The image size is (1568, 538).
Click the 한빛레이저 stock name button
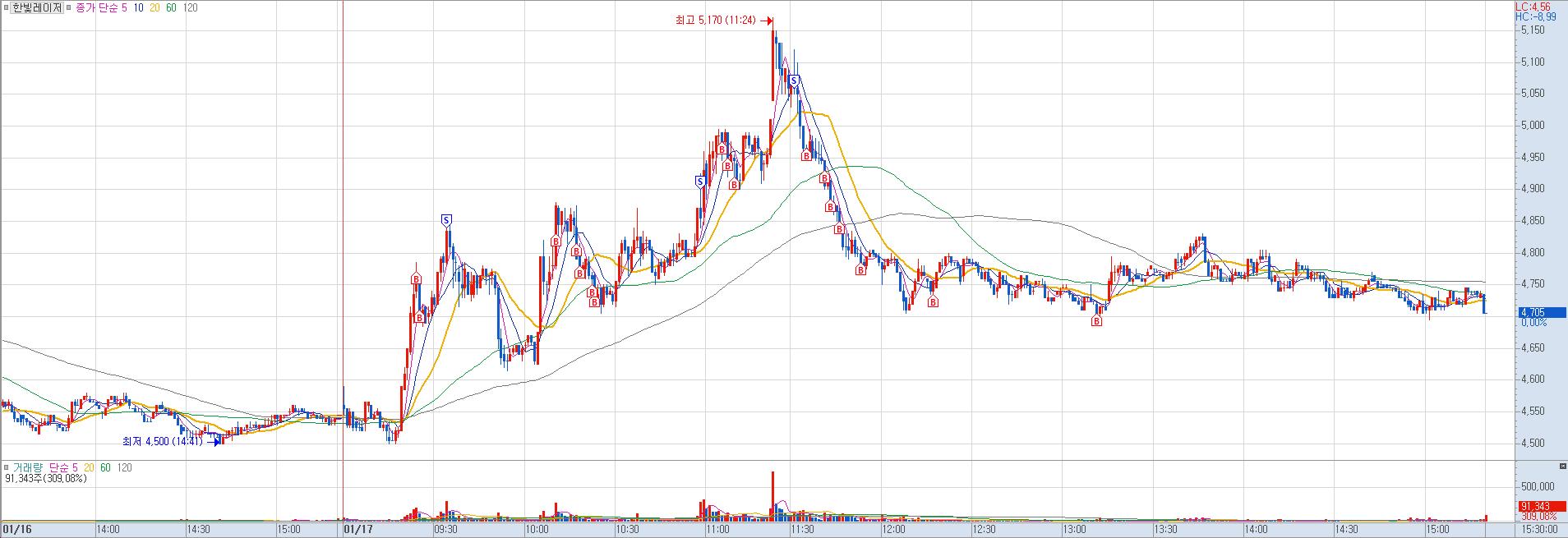[x=37, y=7]
